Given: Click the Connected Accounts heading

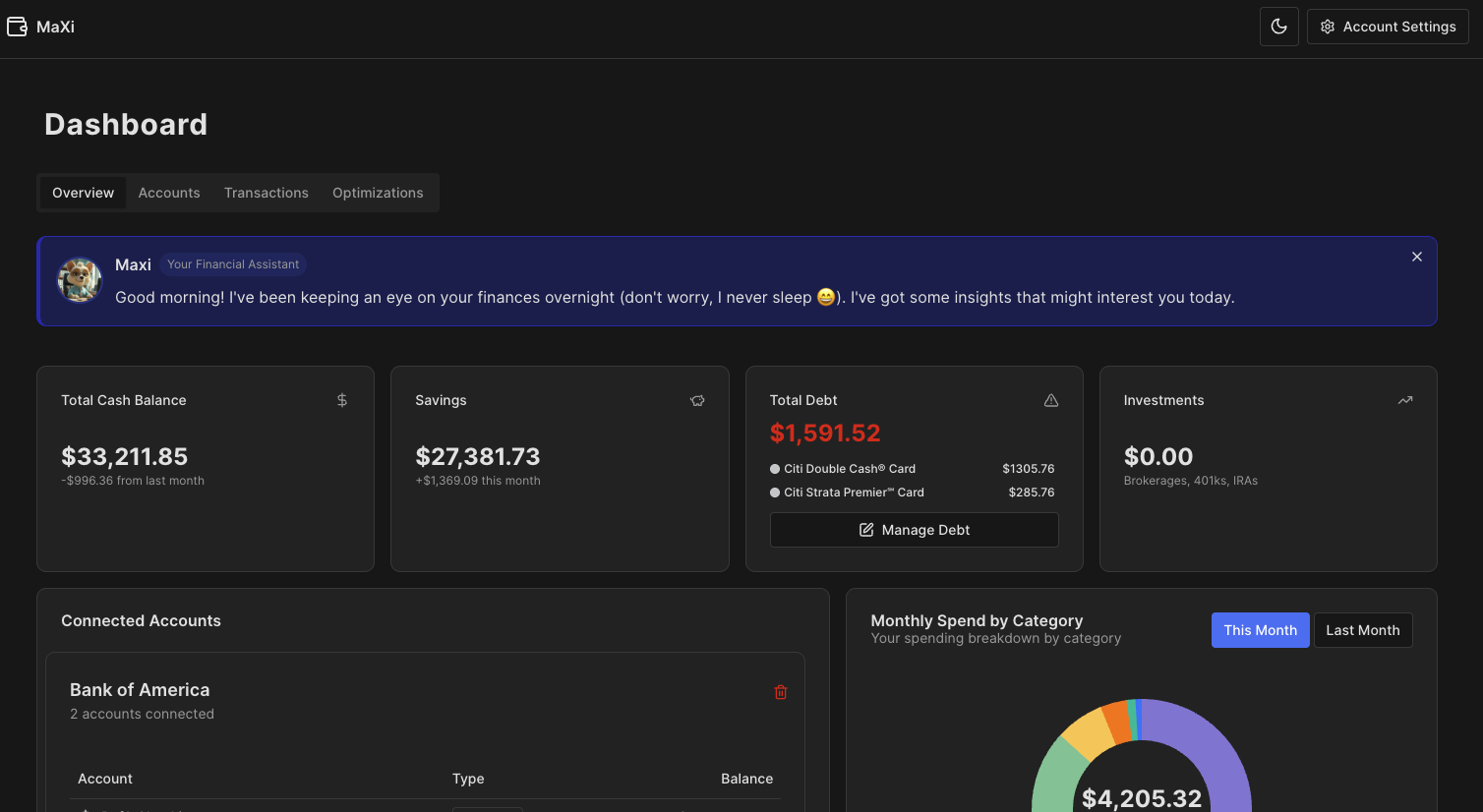Looking at the screenshot, I should tap(141, 621).
